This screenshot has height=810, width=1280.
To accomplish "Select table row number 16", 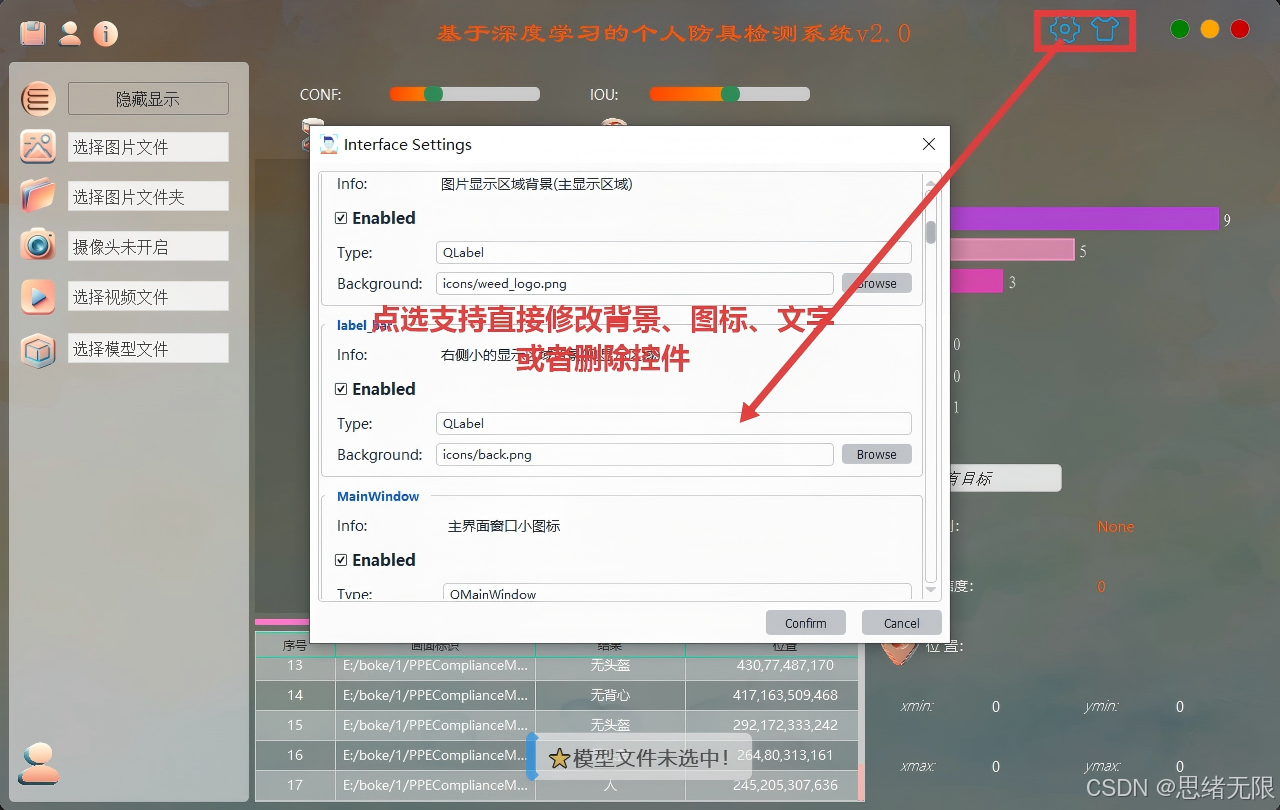I will (x=556, y=755).
